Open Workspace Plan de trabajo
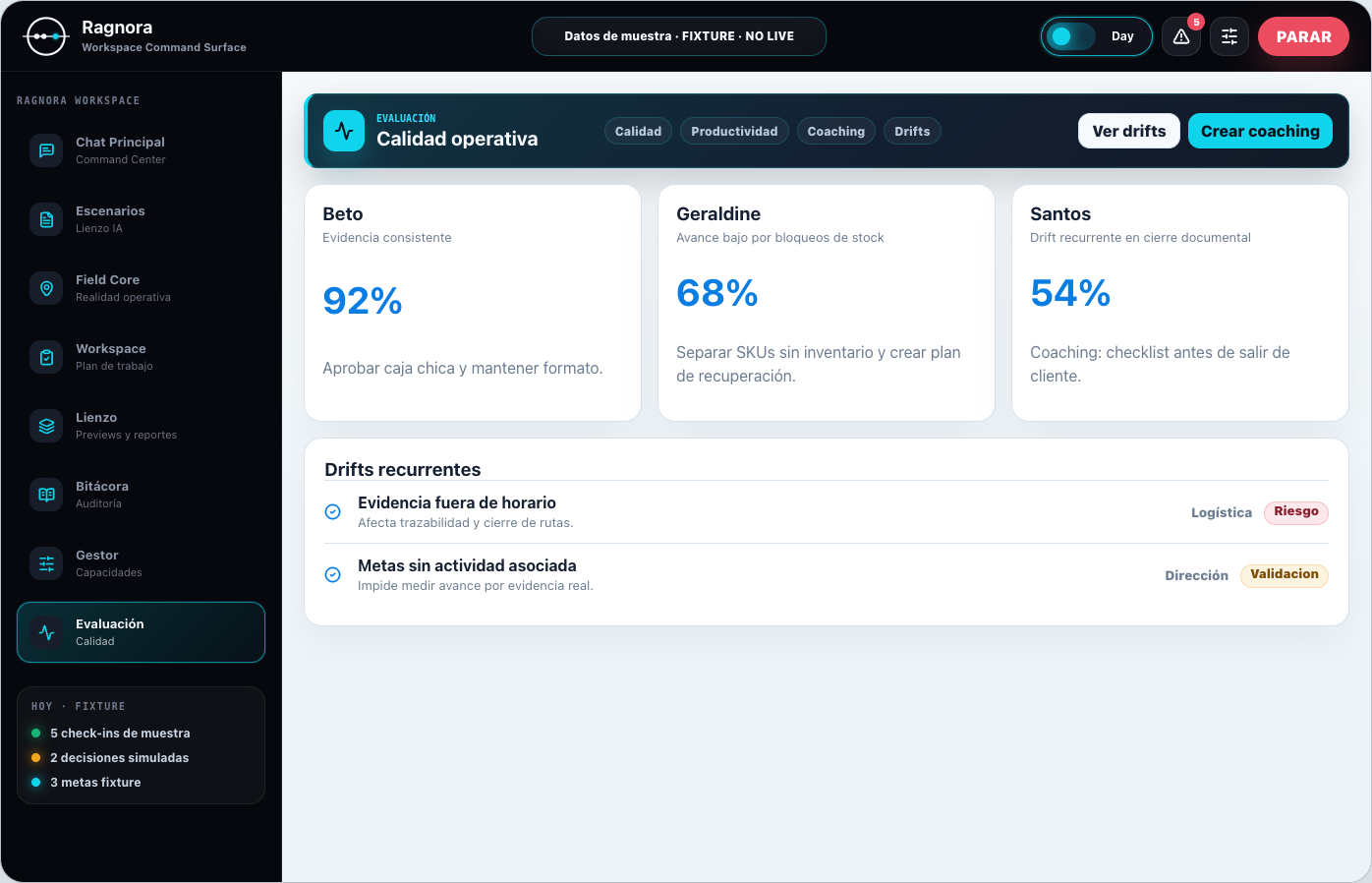 click(141, 357)
